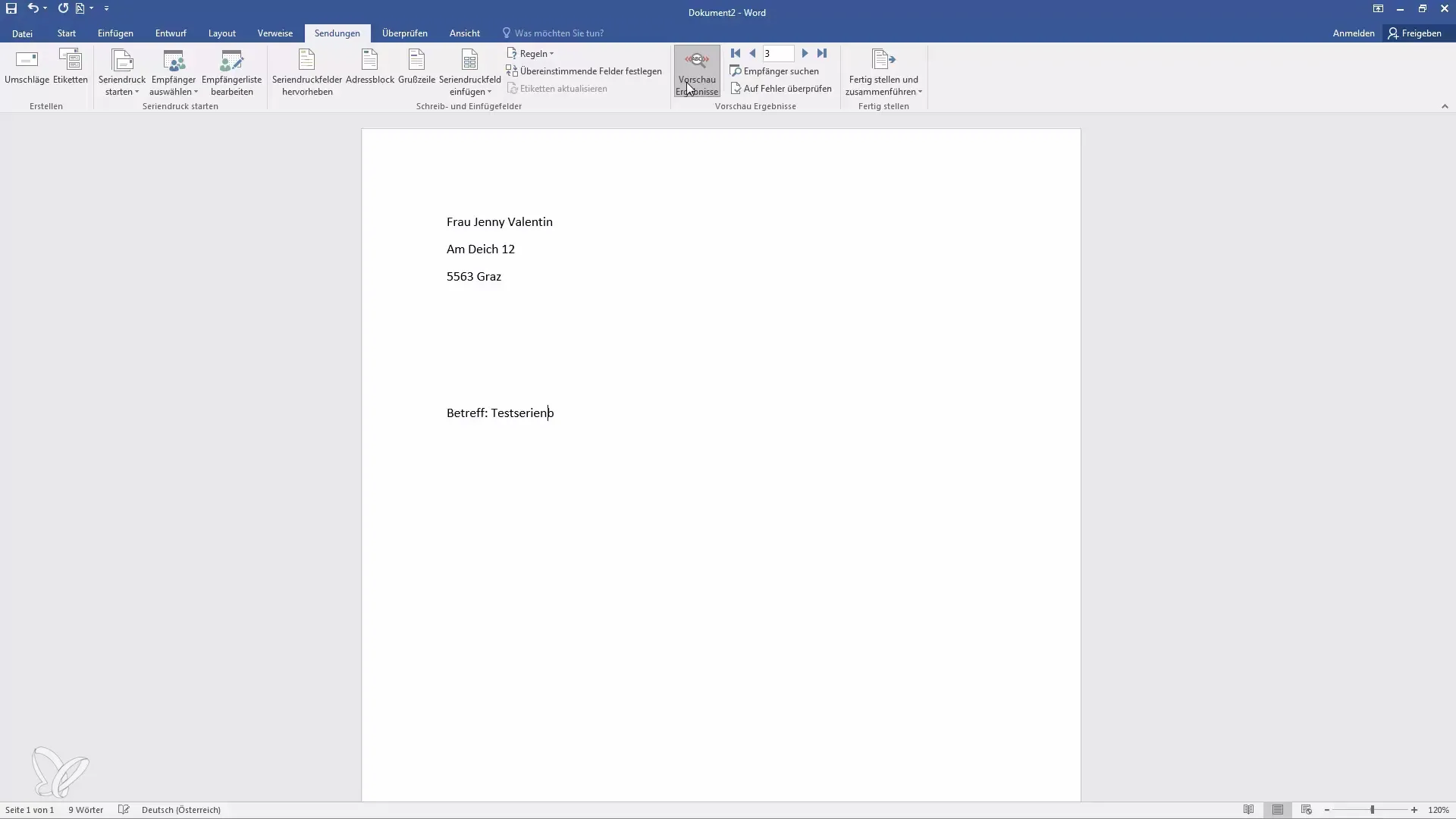Switch to the Verweise tab
The width and height of the screenshot is (1456, 819).
pyautogui.click(x=275, y=33)
